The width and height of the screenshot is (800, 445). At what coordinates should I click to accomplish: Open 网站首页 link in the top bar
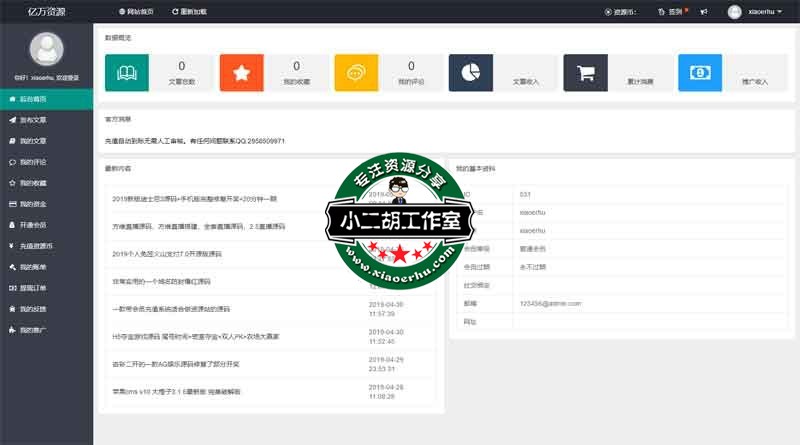(136, 11)
